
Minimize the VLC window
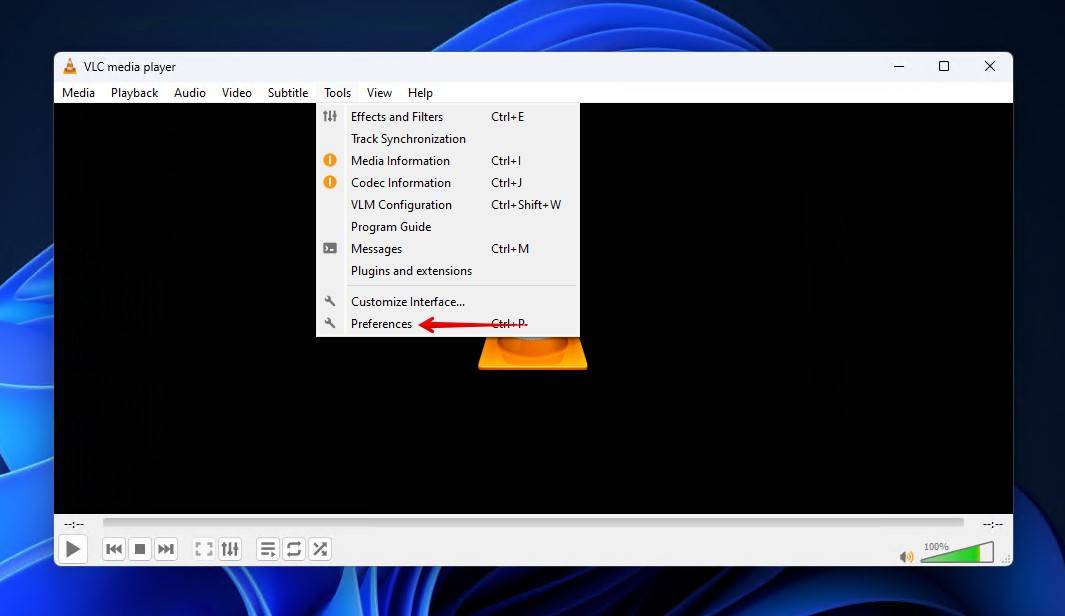pos(899,67)
